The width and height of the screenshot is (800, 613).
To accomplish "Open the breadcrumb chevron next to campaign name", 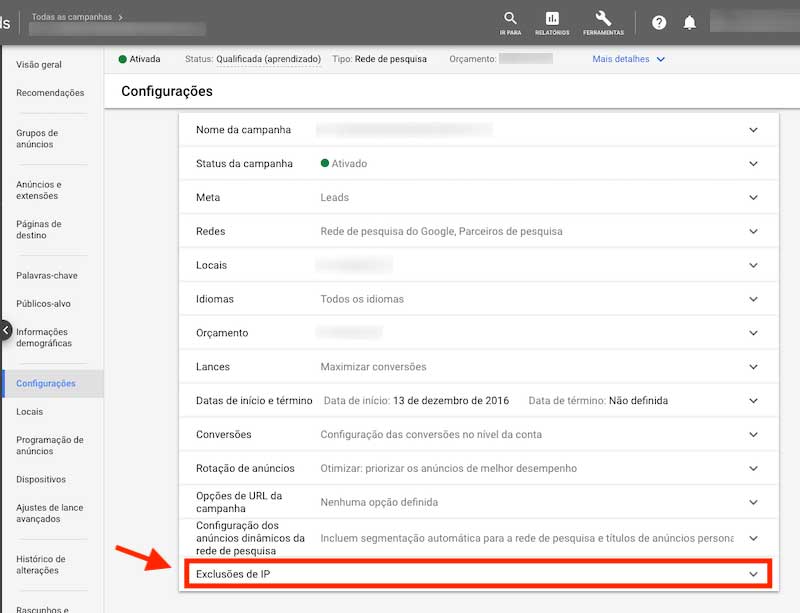I will pos(123,17).
